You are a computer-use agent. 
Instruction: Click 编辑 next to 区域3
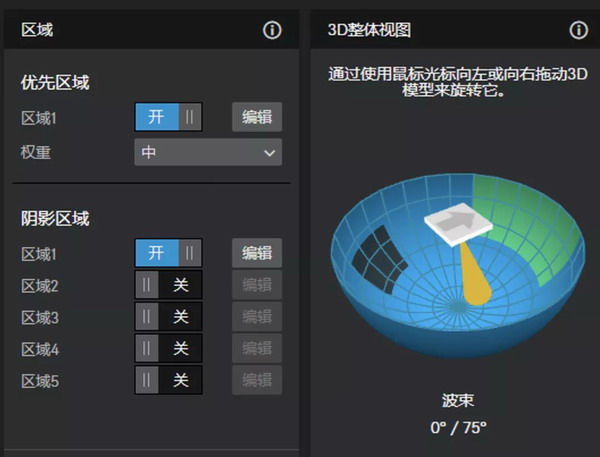pos(257,317)
